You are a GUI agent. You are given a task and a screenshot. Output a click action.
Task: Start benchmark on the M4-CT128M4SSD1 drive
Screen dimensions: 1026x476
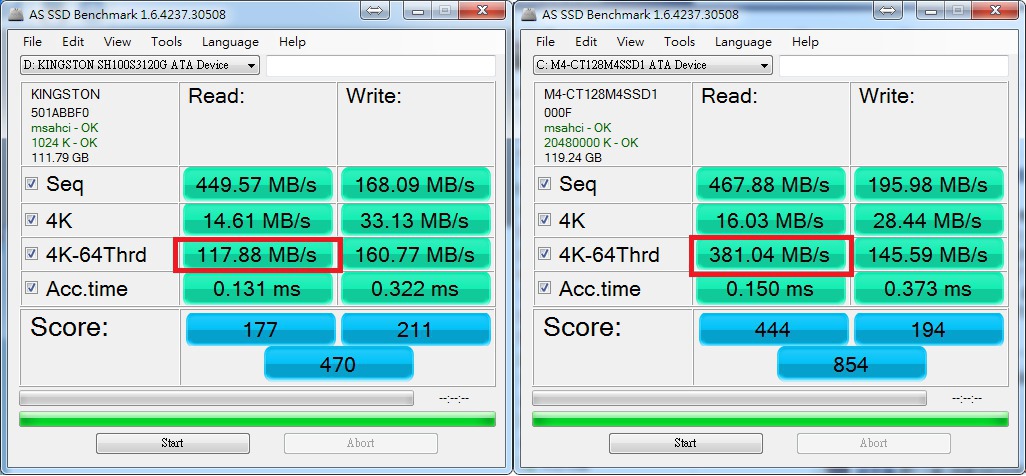pyautogui.click(x=686, y=443)
